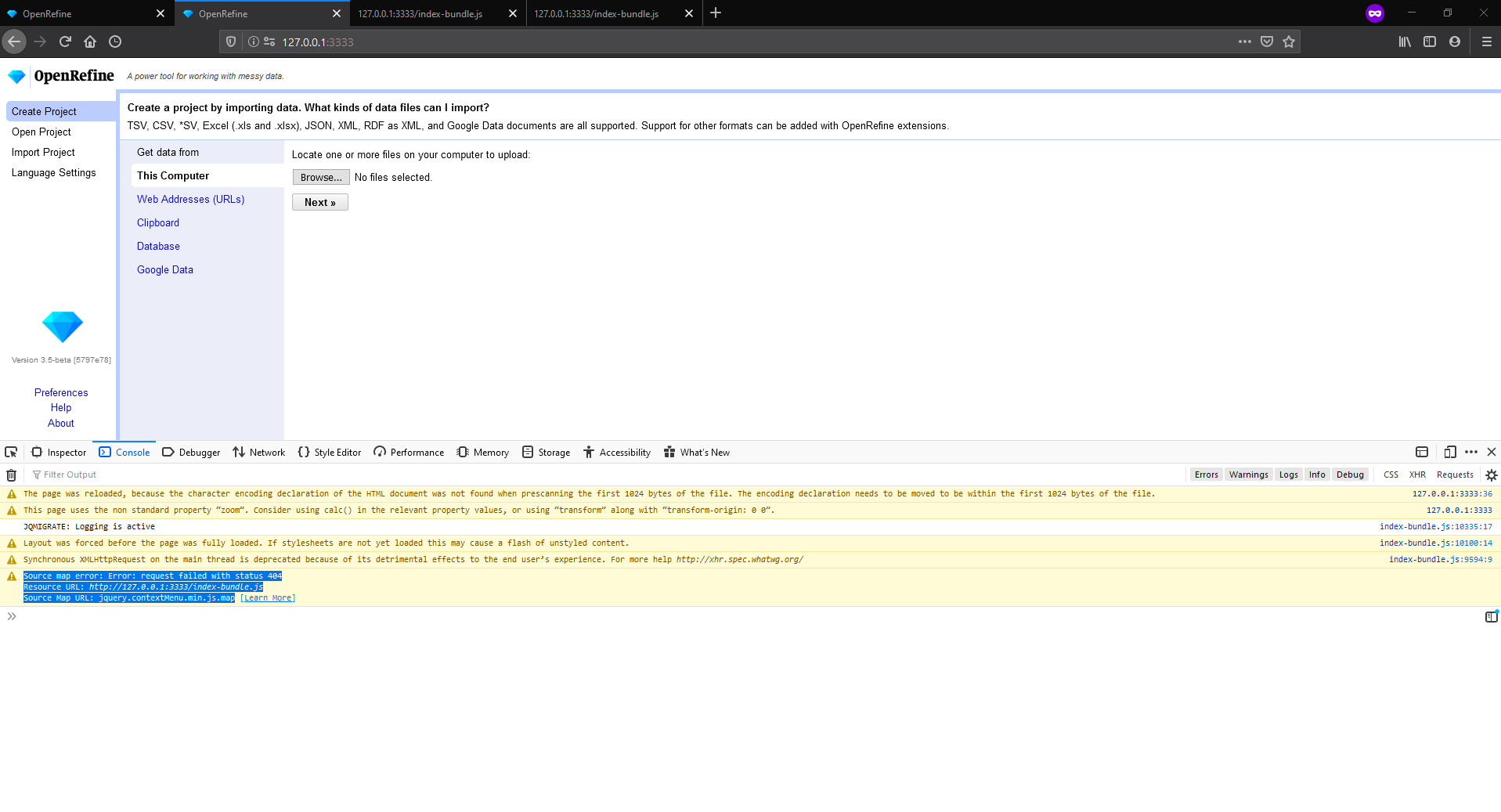Close the developer tools panel
The image size is (1501, 812).
coord(1492,452)
